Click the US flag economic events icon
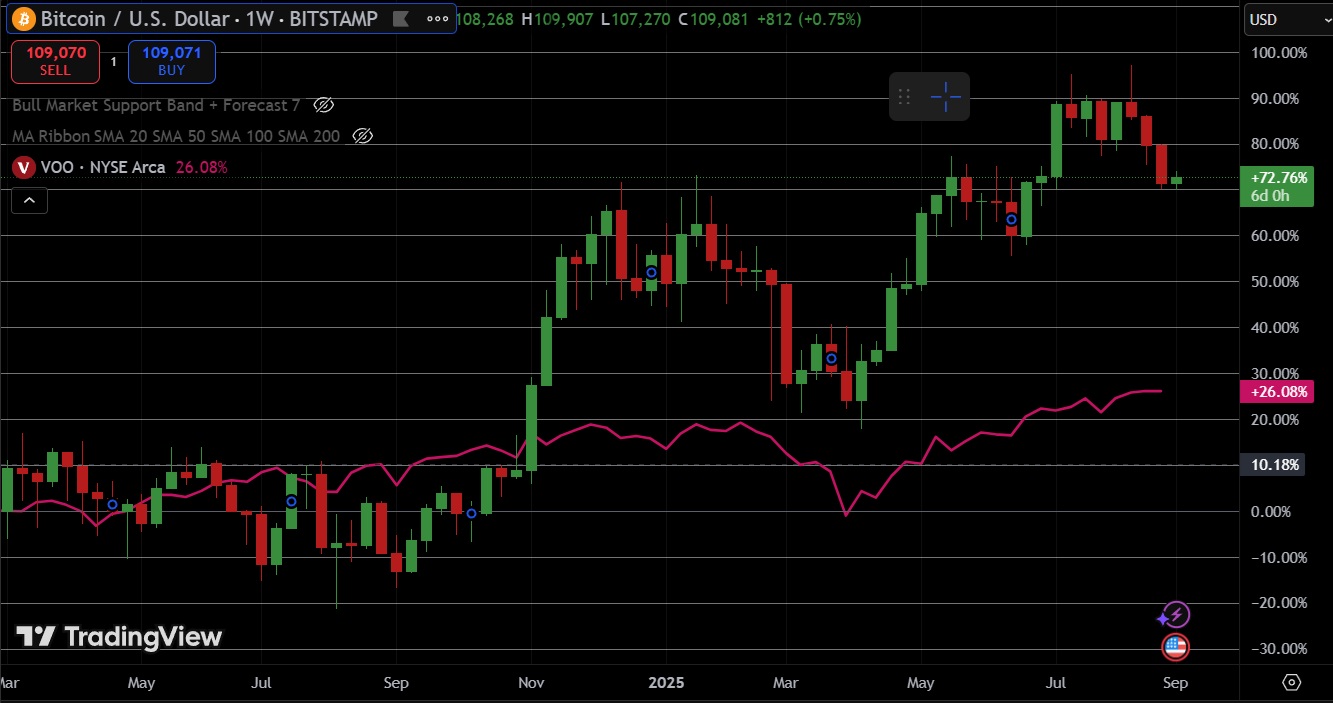Screen dimensions: 1333x703 coord(1176,647)
